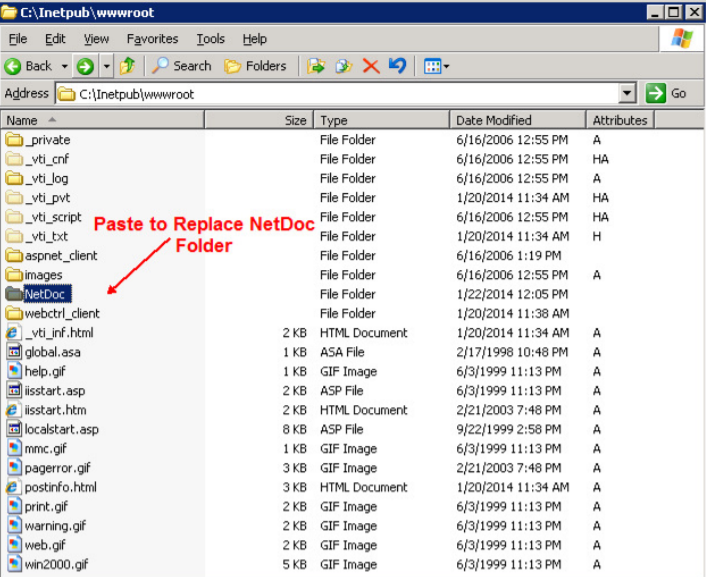Click the 5 KB size of win2000.gif
The image size is (706, 577).
coord(294,564)
